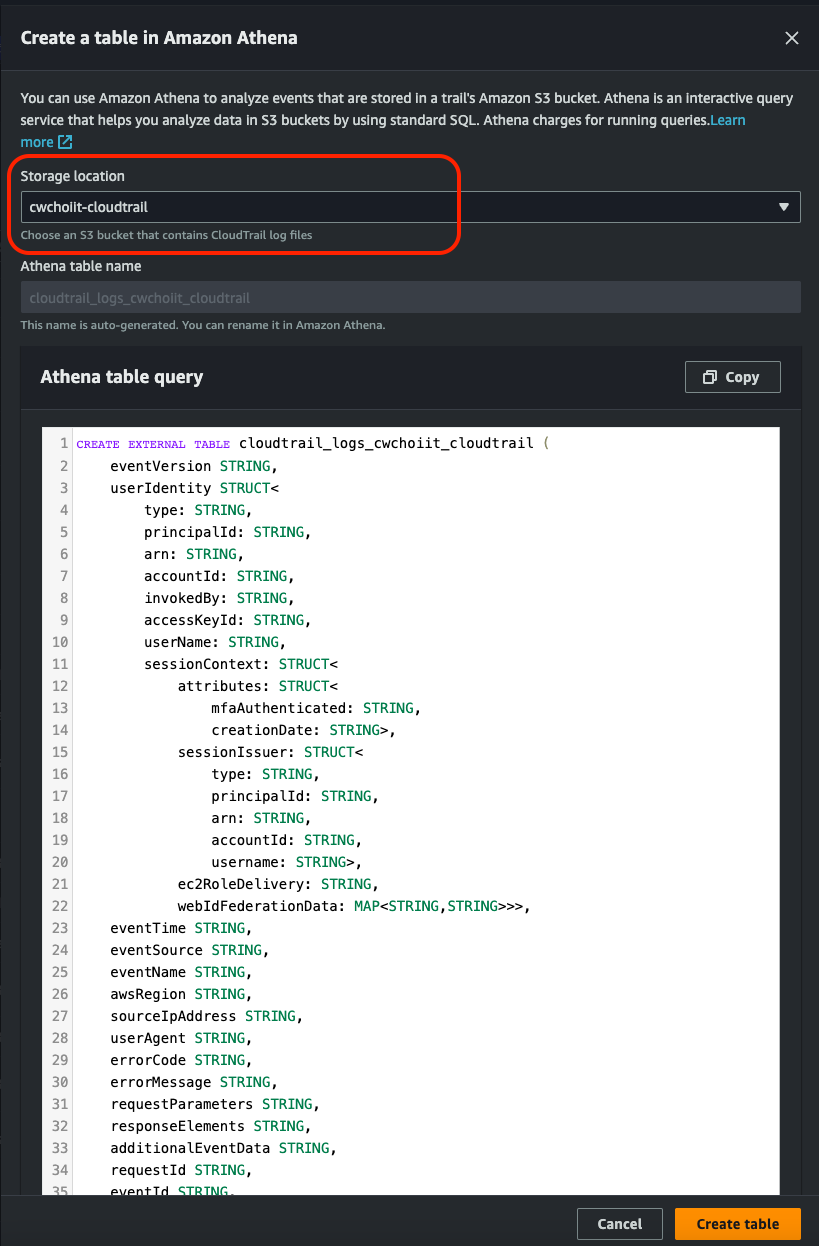
Task: Click the 'Athena table query' heading
Action: pyautogui.click(x=121, y=377)
